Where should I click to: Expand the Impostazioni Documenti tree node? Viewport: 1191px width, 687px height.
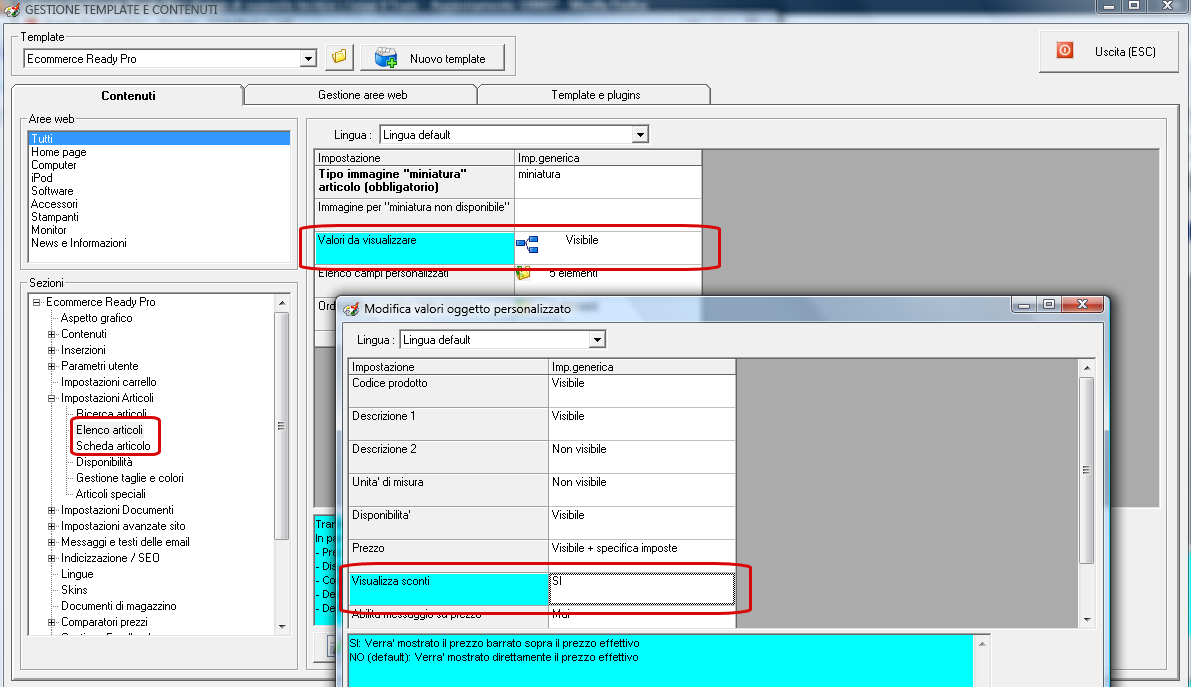click(x=52, y=510)
